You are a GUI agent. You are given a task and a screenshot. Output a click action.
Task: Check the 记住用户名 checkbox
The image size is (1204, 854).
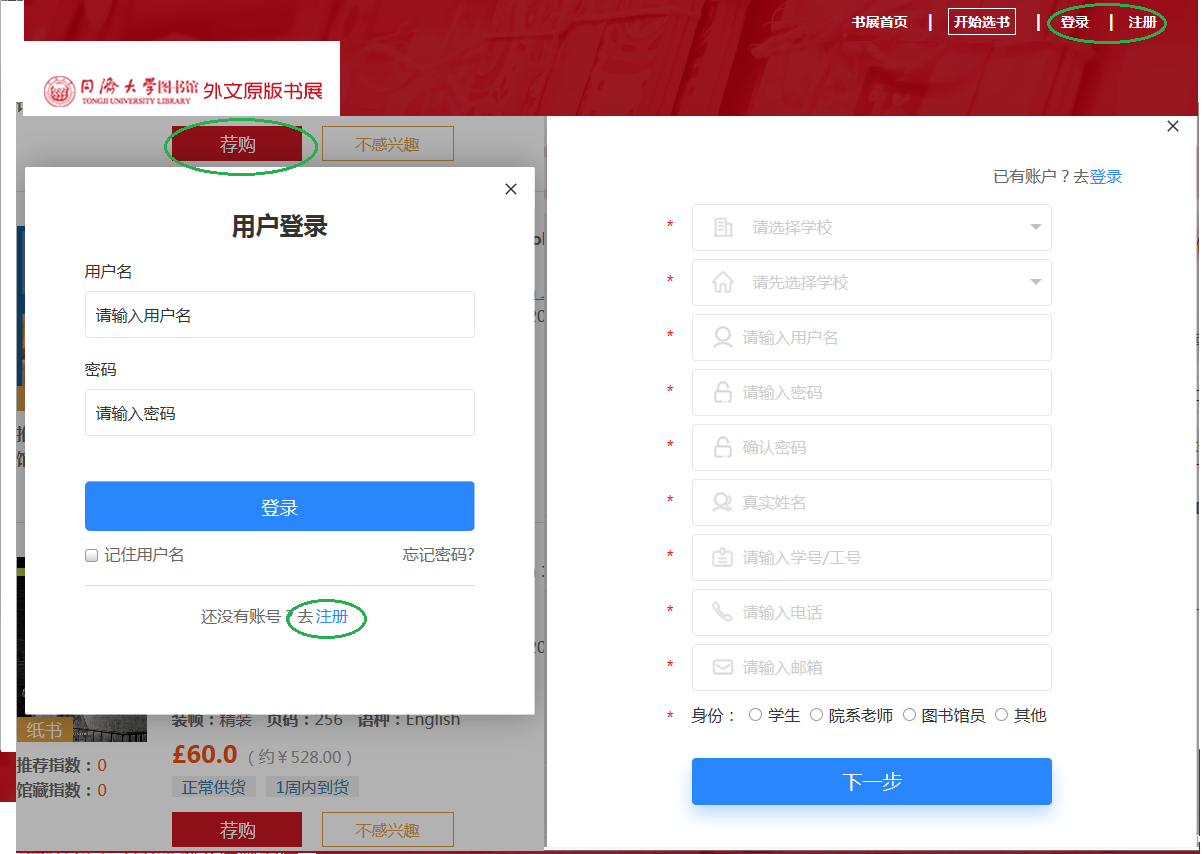tap(91, 556)
